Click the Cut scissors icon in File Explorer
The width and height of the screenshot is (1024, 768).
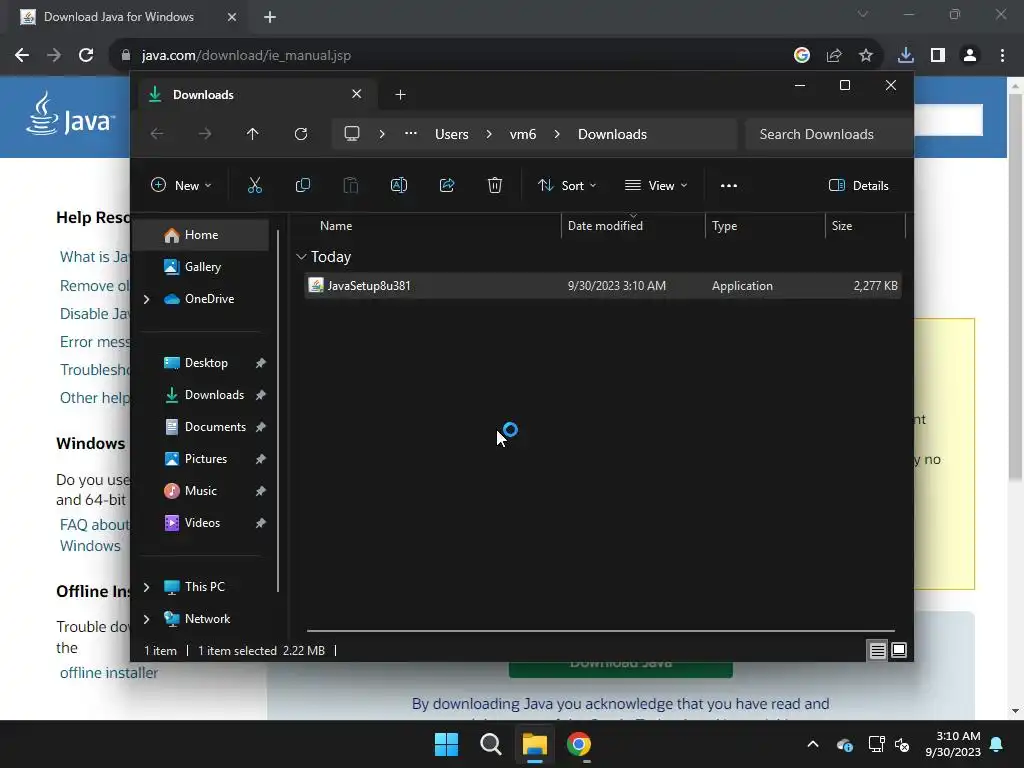coord(255,185)
